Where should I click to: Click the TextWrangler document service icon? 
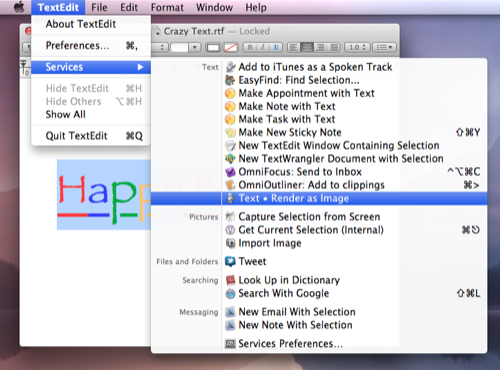230,159
